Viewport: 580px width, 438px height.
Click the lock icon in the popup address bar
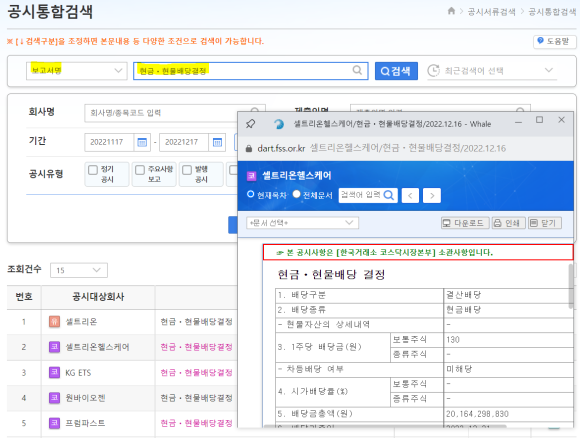point(249,148)
